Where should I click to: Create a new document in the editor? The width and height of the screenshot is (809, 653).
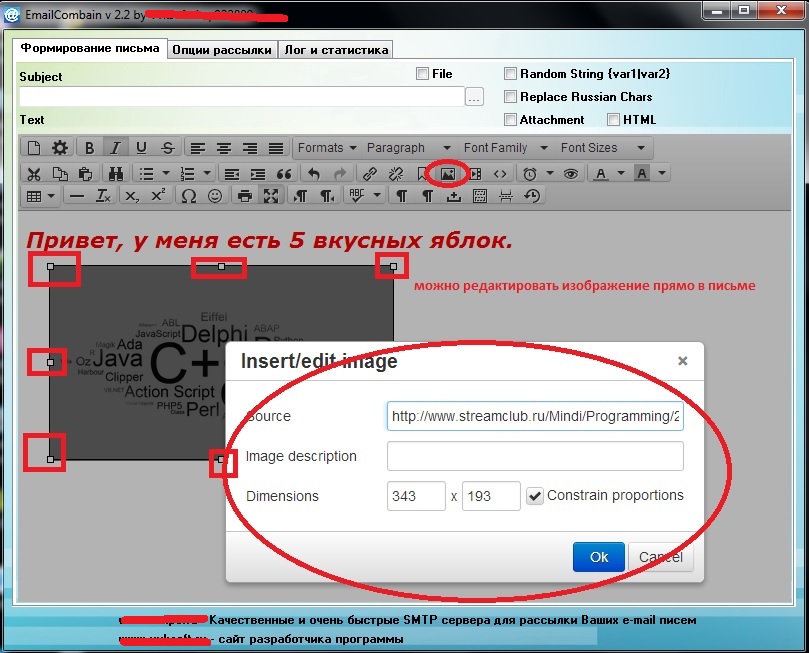pos(34,148)
